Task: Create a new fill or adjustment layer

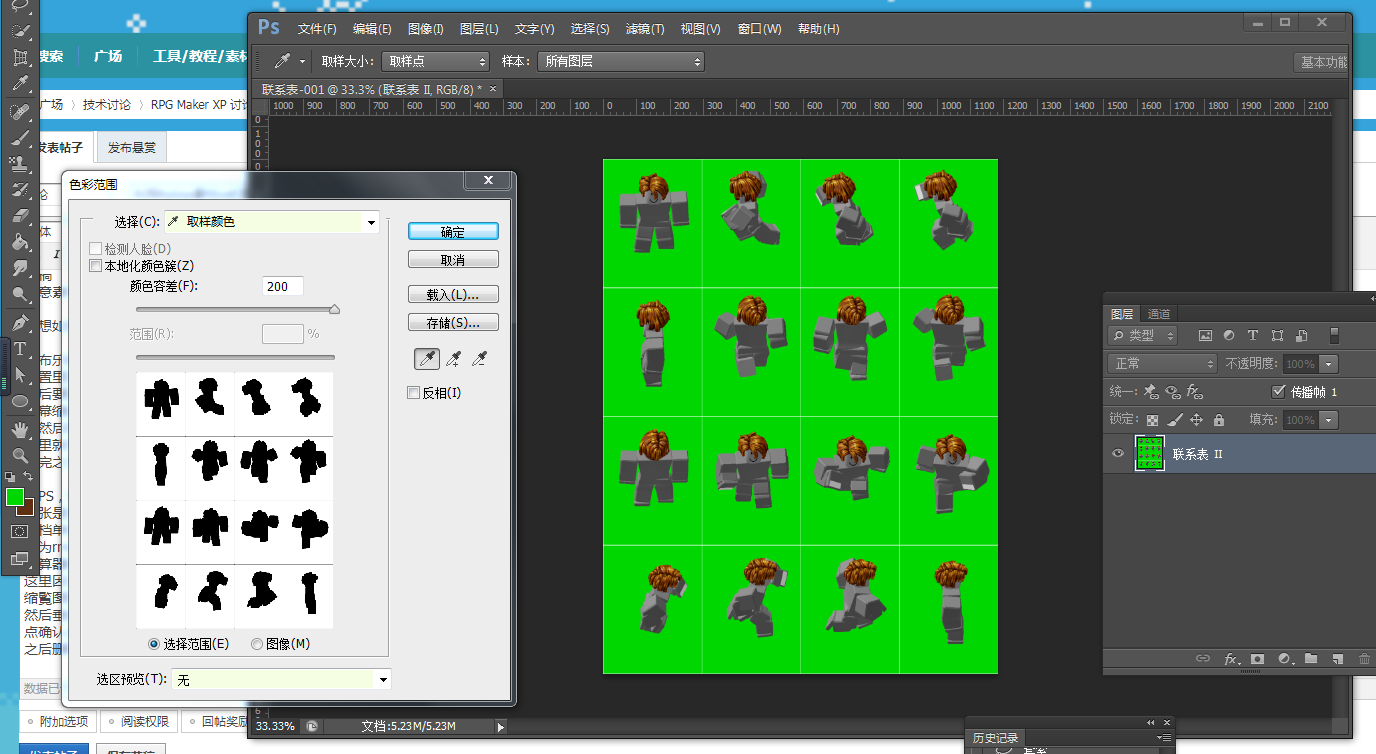Action: click(x=1285, y=660)
